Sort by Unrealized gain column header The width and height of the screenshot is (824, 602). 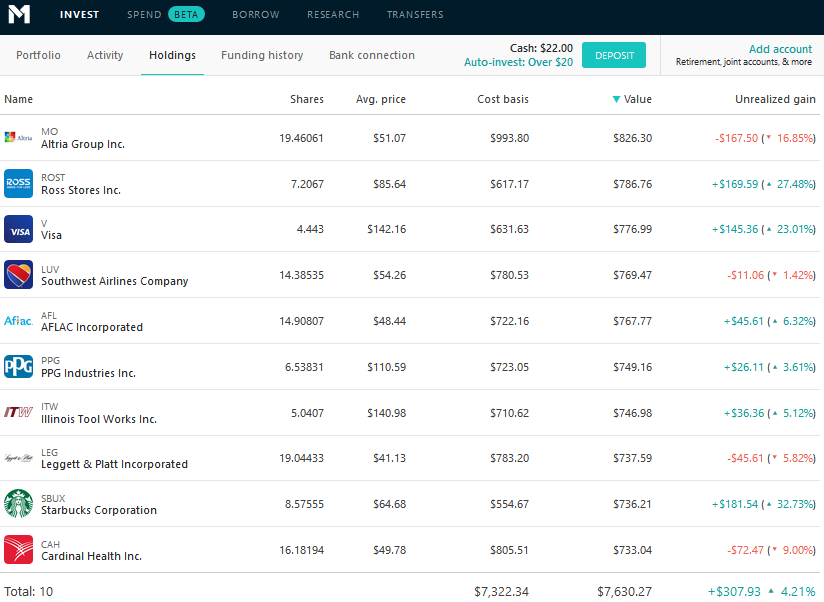tap(775, 99)
